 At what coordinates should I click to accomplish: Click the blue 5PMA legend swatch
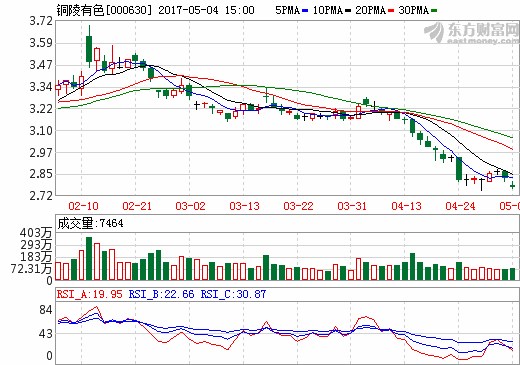[x=305, y=11]
